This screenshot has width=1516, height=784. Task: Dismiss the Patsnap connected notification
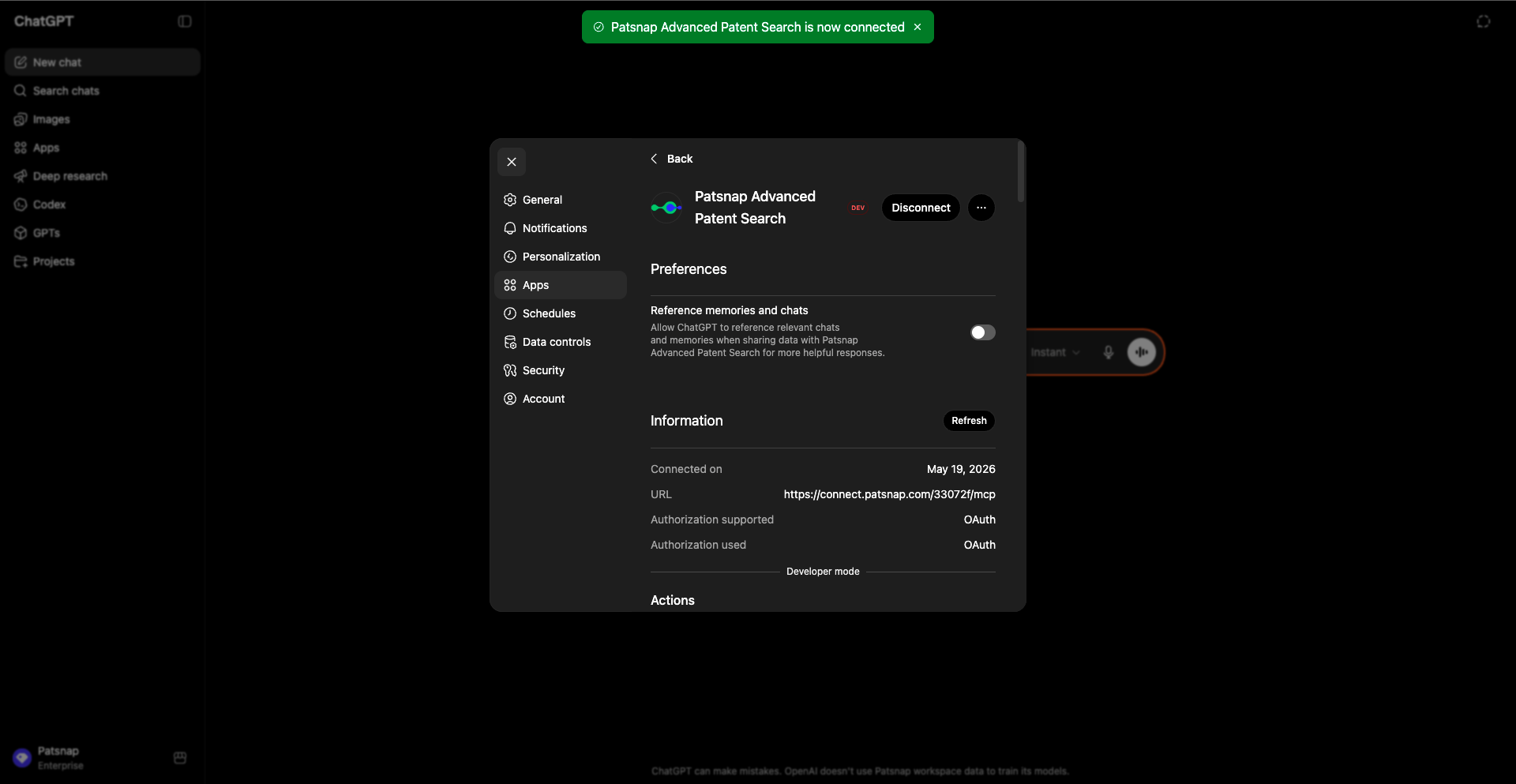[917, 27]
